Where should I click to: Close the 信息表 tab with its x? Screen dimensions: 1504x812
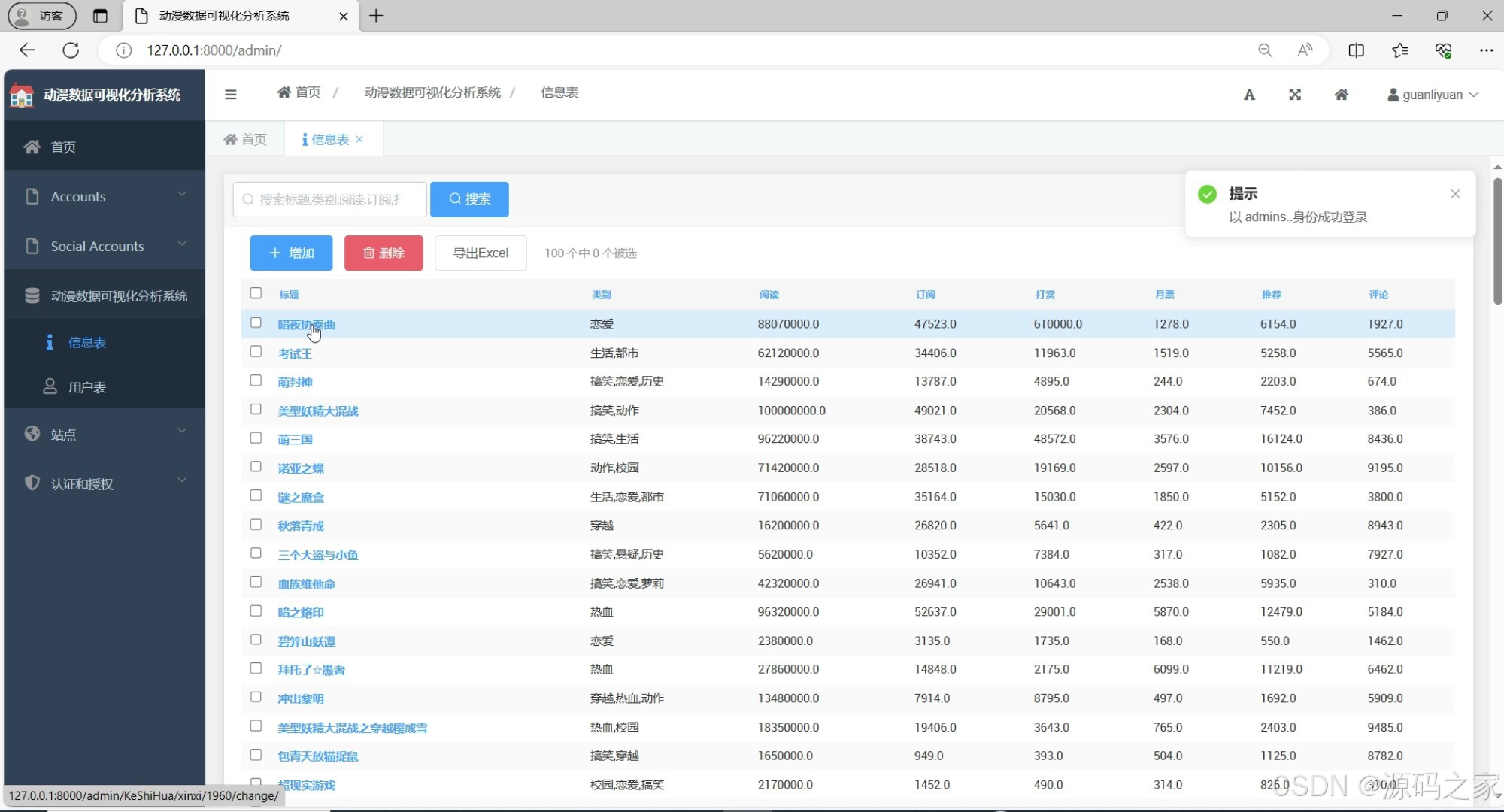360,139
